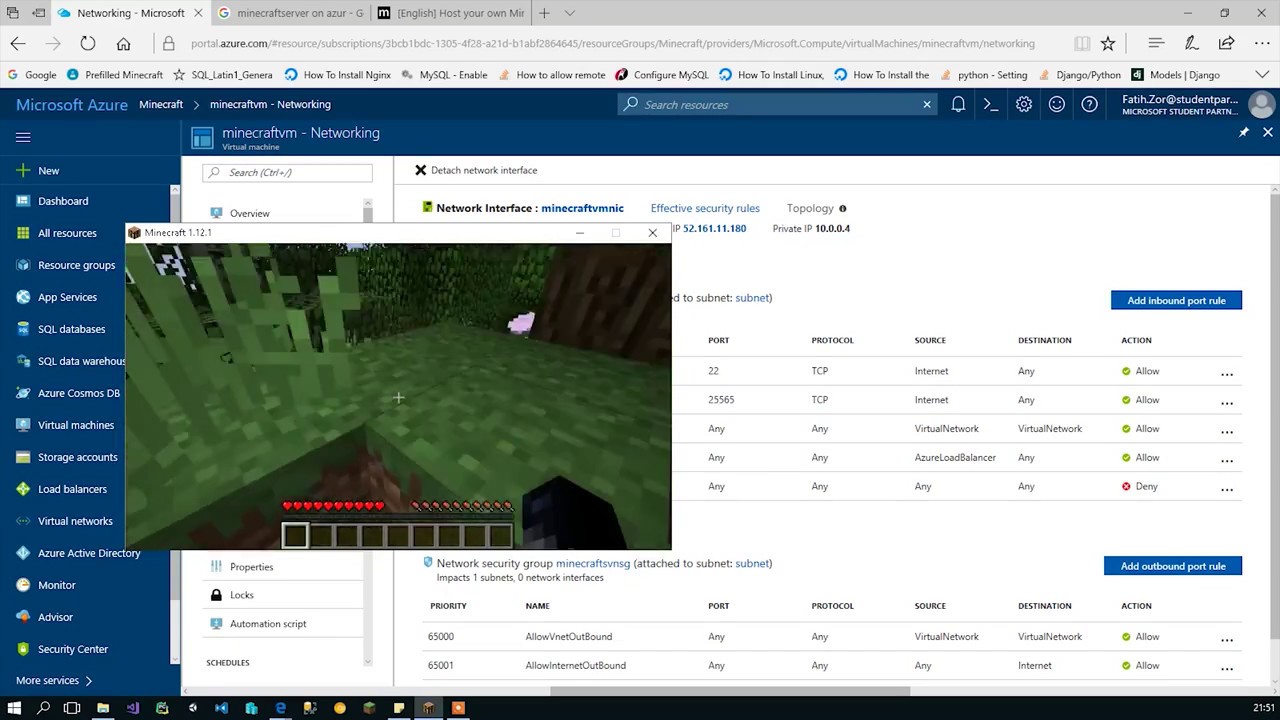Click Add inbound port rule
Viewport: 1280px width, 720px height.
click(x=1176, y=300)
